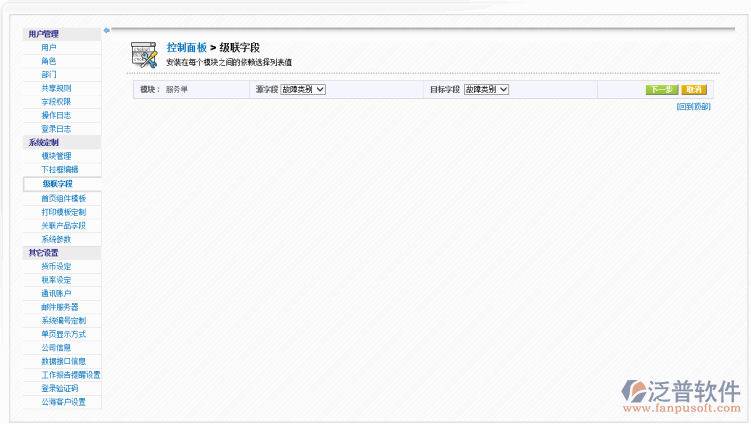Select 下拉框编辑 in the sidebar
751x424 pixels.
pos(59,169)
